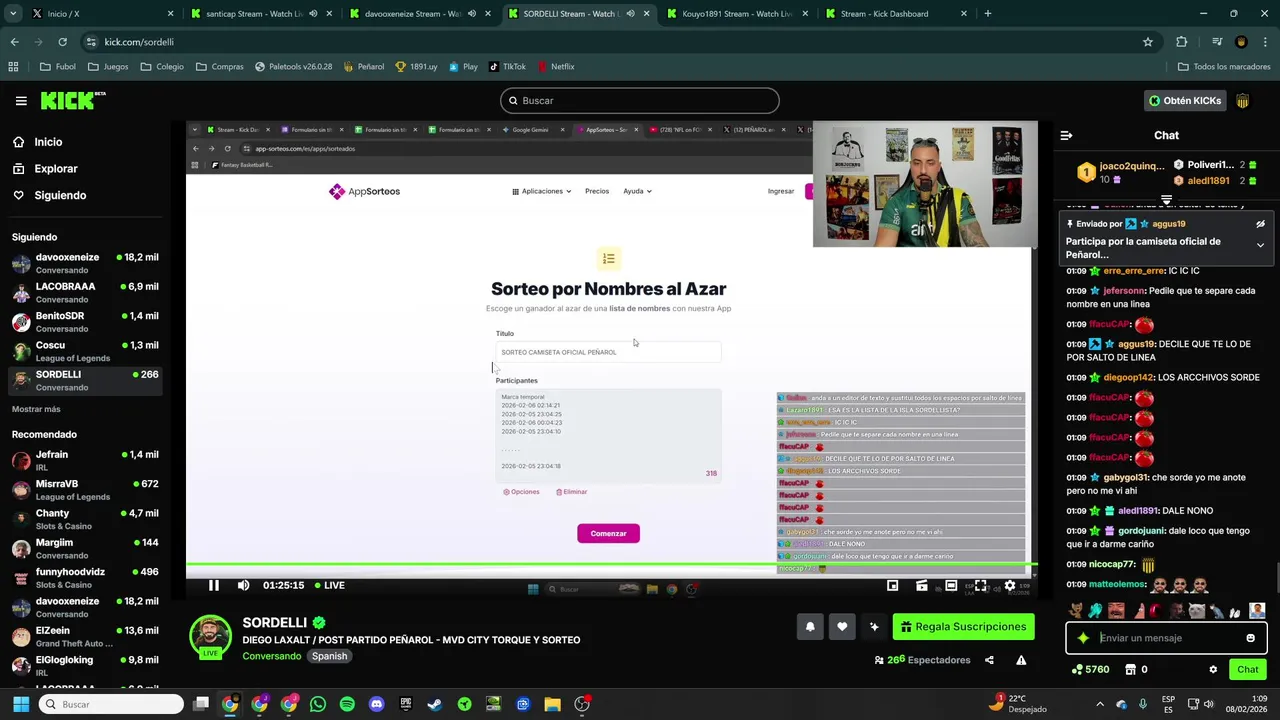This screenshot has height=720, width=1280.
Task: Open the Paletools v26.0.28 bookmark
Action: [x=293, y=66]
